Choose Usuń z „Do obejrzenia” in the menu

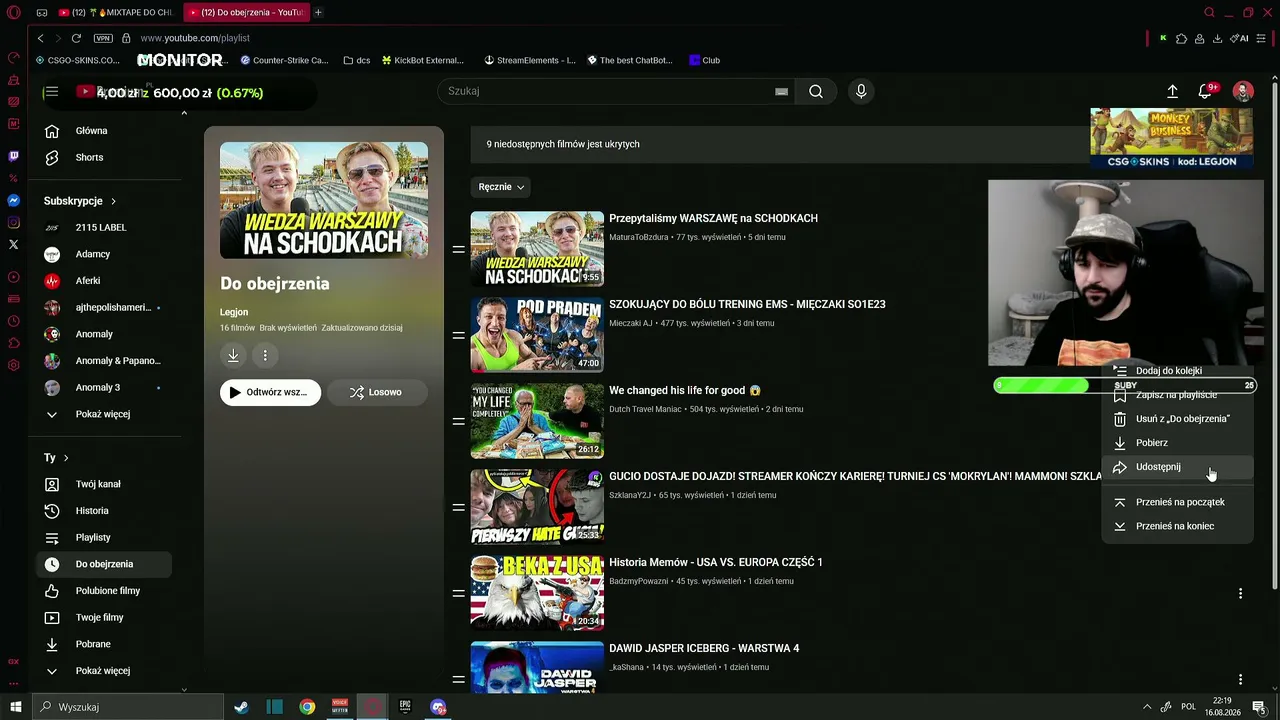[x=1177, y=419]
